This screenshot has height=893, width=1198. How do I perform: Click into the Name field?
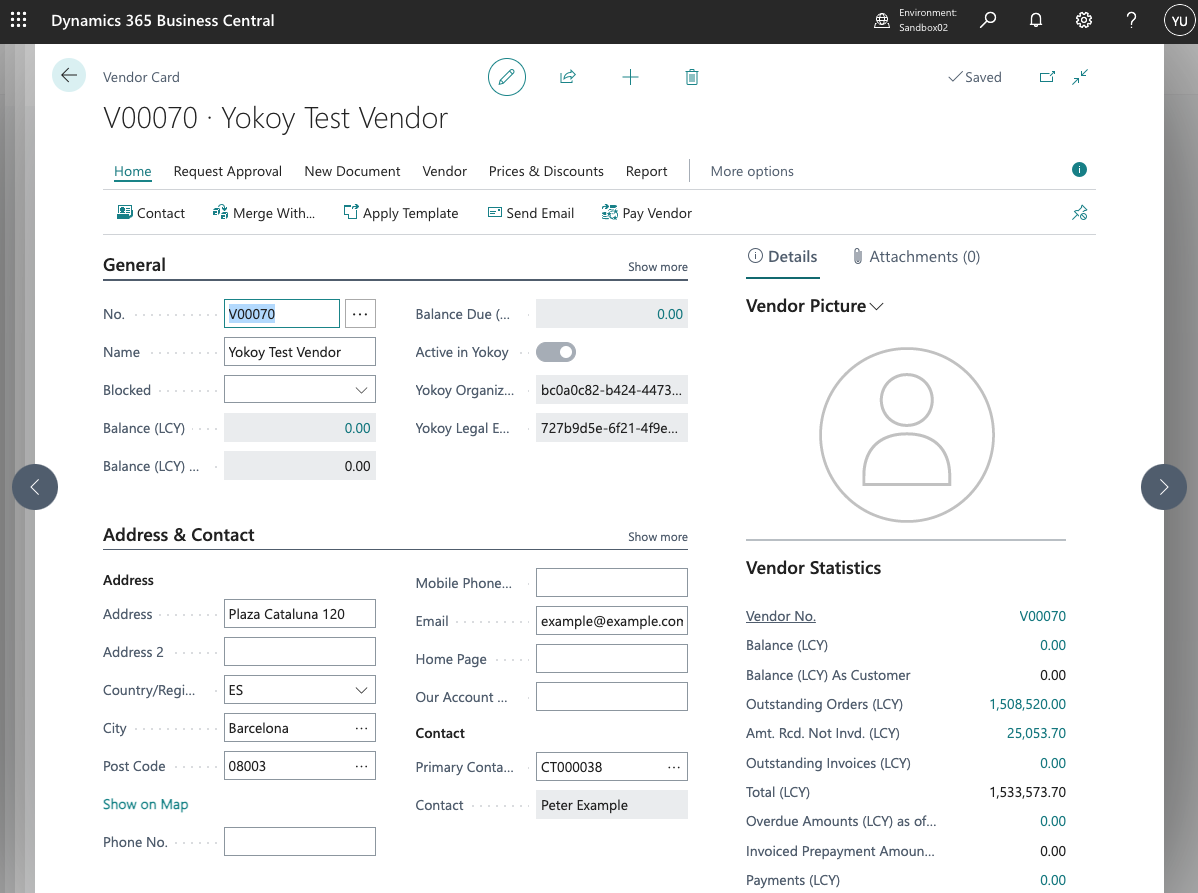tap(300, 352)
